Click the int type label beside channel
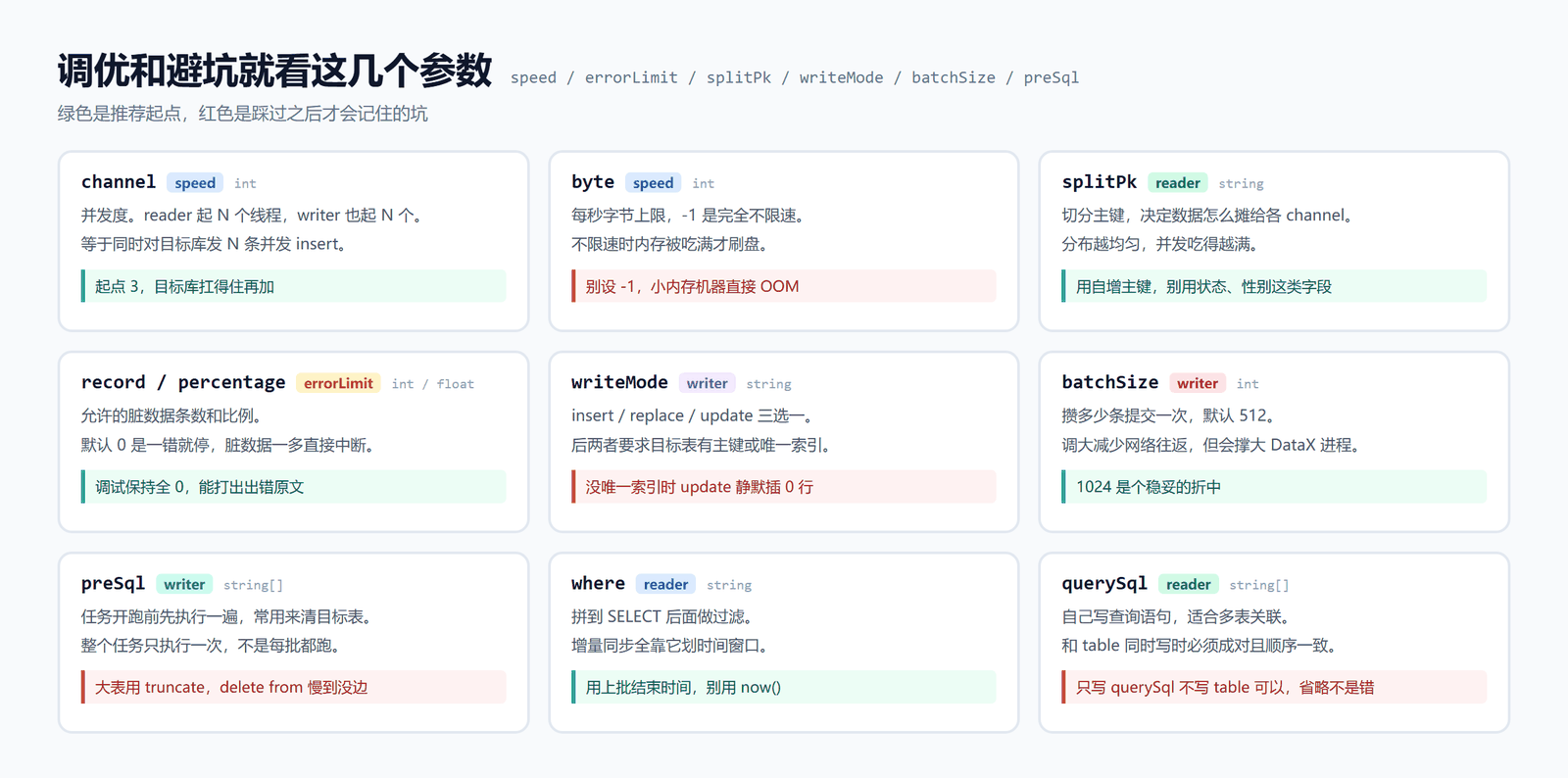Screen dimensions: 1568x778 [x=245, y=183]
